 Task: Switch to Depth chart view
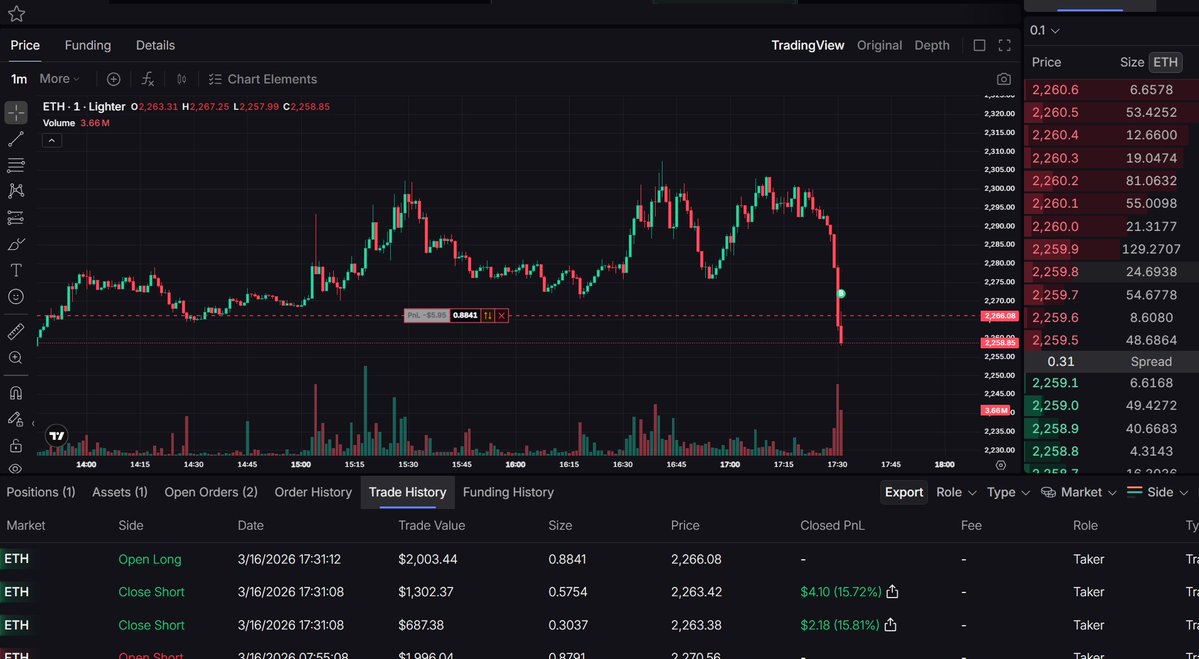coord(931,45)
